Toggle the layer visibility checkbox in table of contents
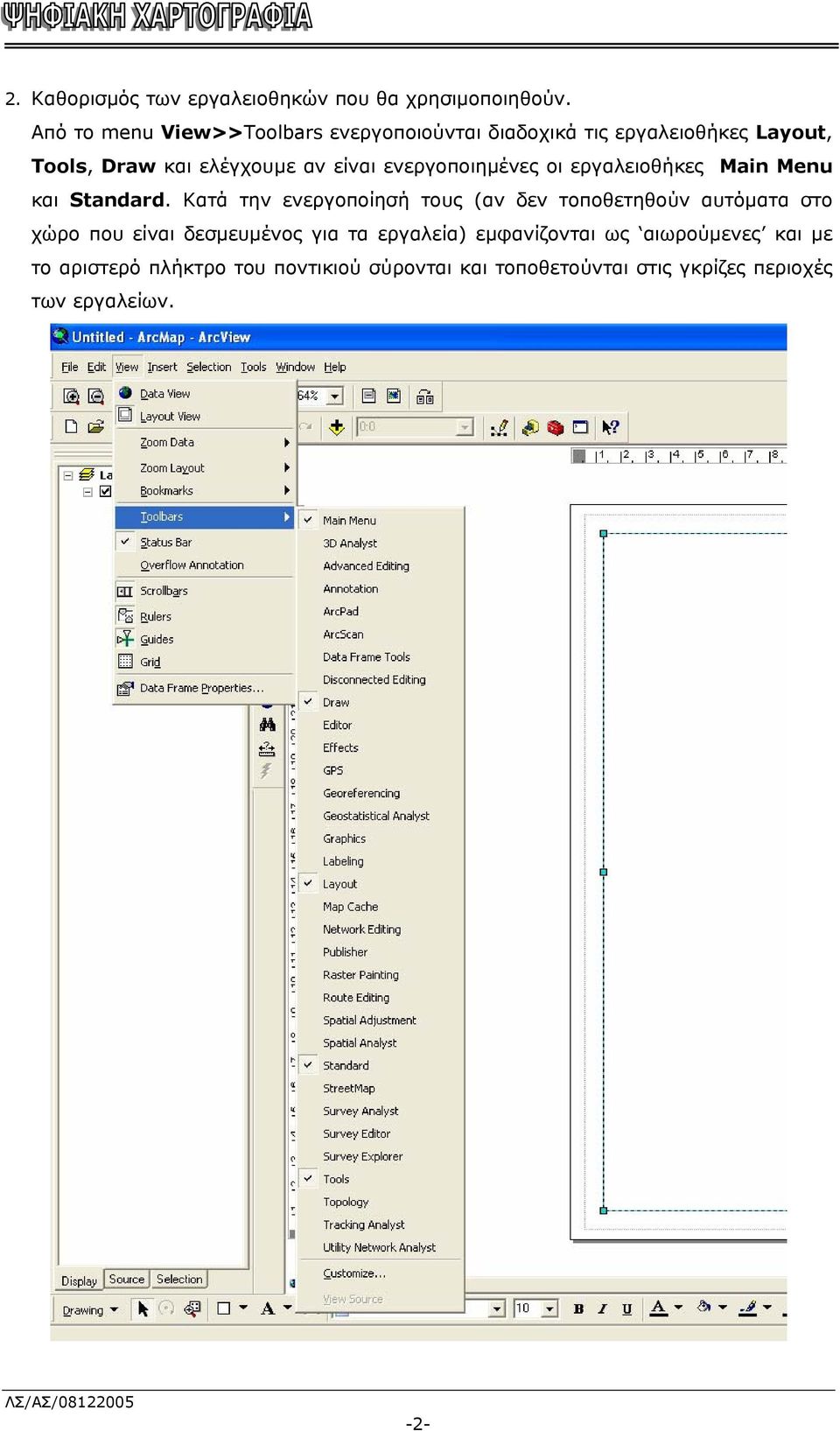Image resolution: width=840 pixels, height=1431 pixels. [x=105, y=491]
